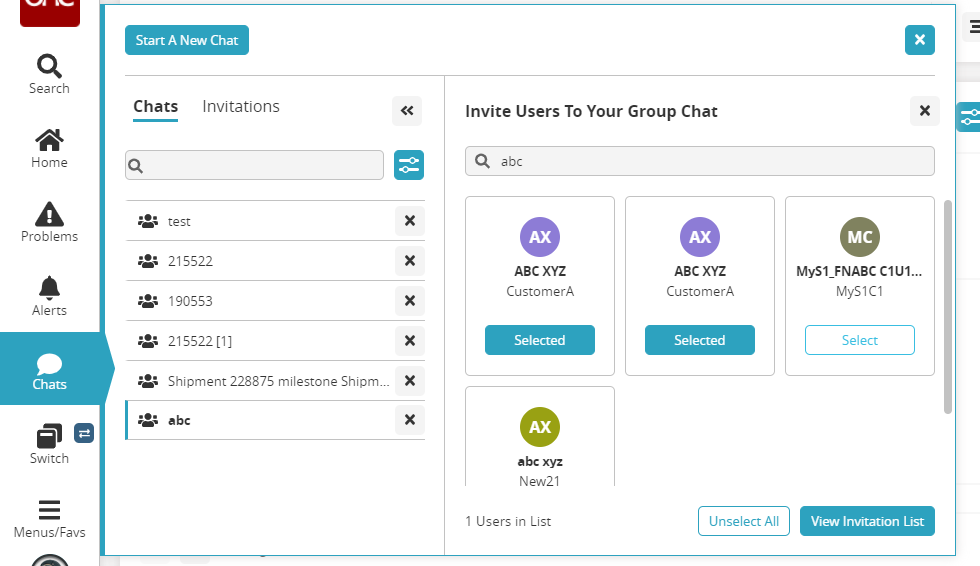Image resolution: width=980 pixels, height=566 pixels.
Task: Deselect the first ABC XYZ CustomerA user
Action: [x=540, y=340]
